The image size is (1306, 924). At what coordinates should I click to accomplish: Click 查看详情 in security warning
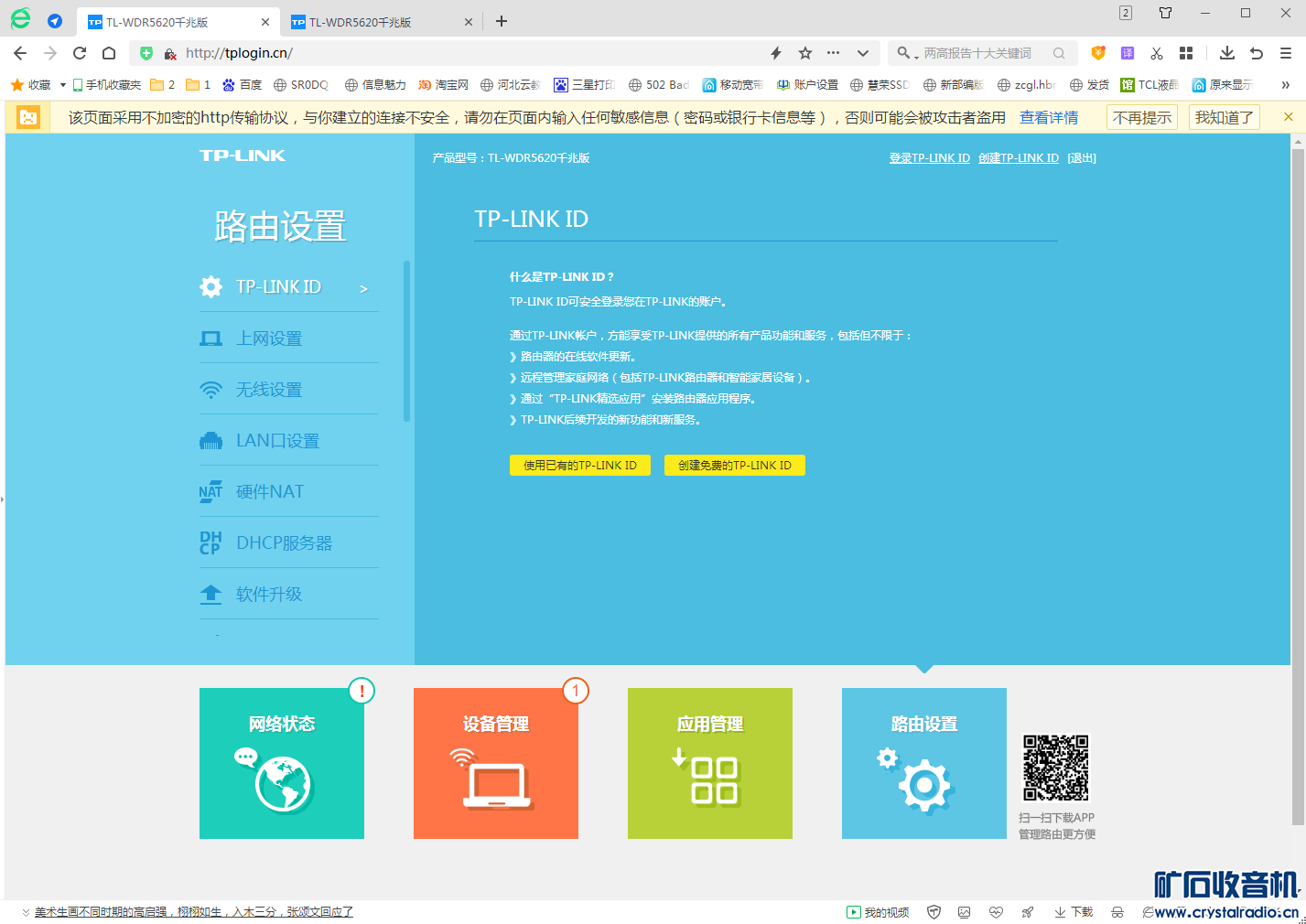[x=1049, y=117]
